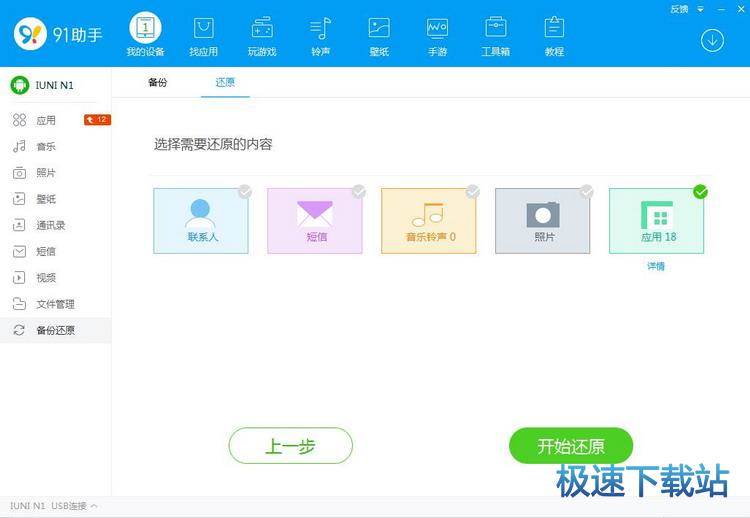Viewport: 750px width, 518px height.
Task: Open 备份还原 in the sidebar
Action: pos(55,330)
